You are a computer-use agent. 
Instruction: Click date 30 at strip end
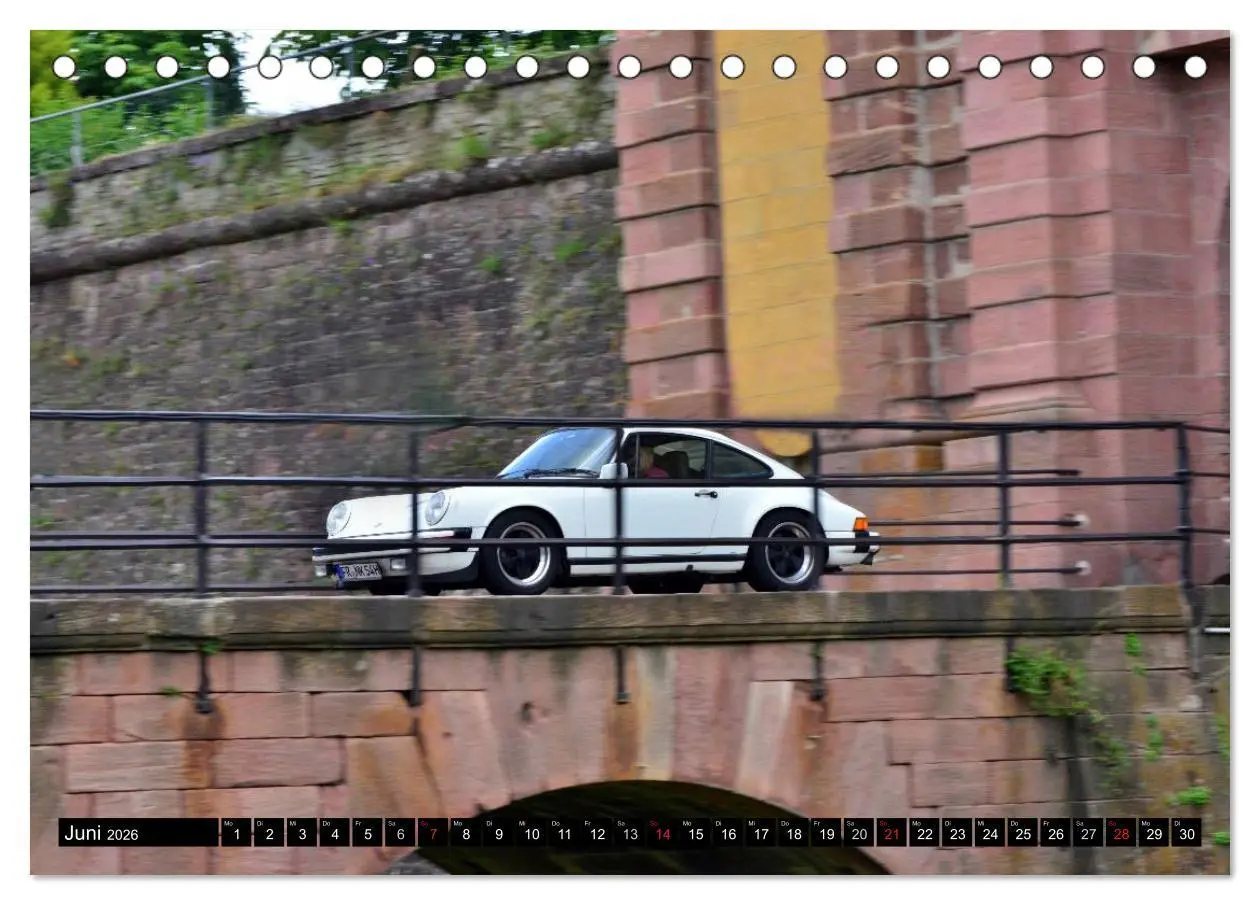click(1186, 833)
